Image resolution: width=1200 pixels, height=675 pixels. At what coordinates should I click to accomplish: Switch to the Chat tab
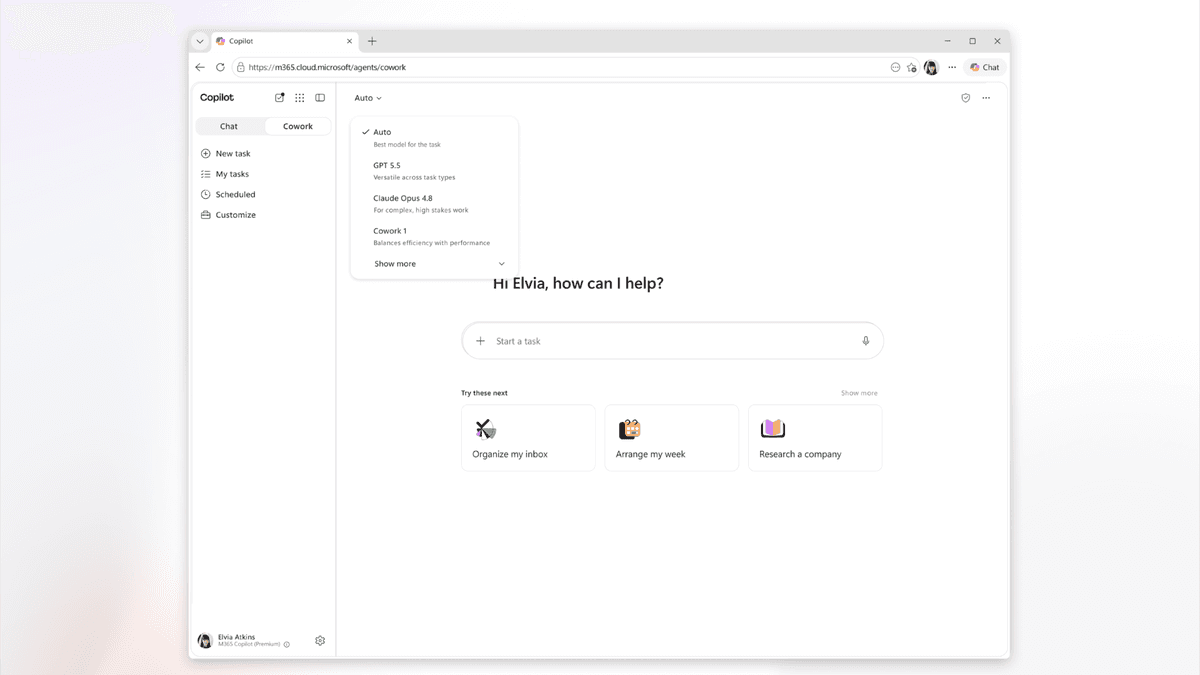point(229,126)
